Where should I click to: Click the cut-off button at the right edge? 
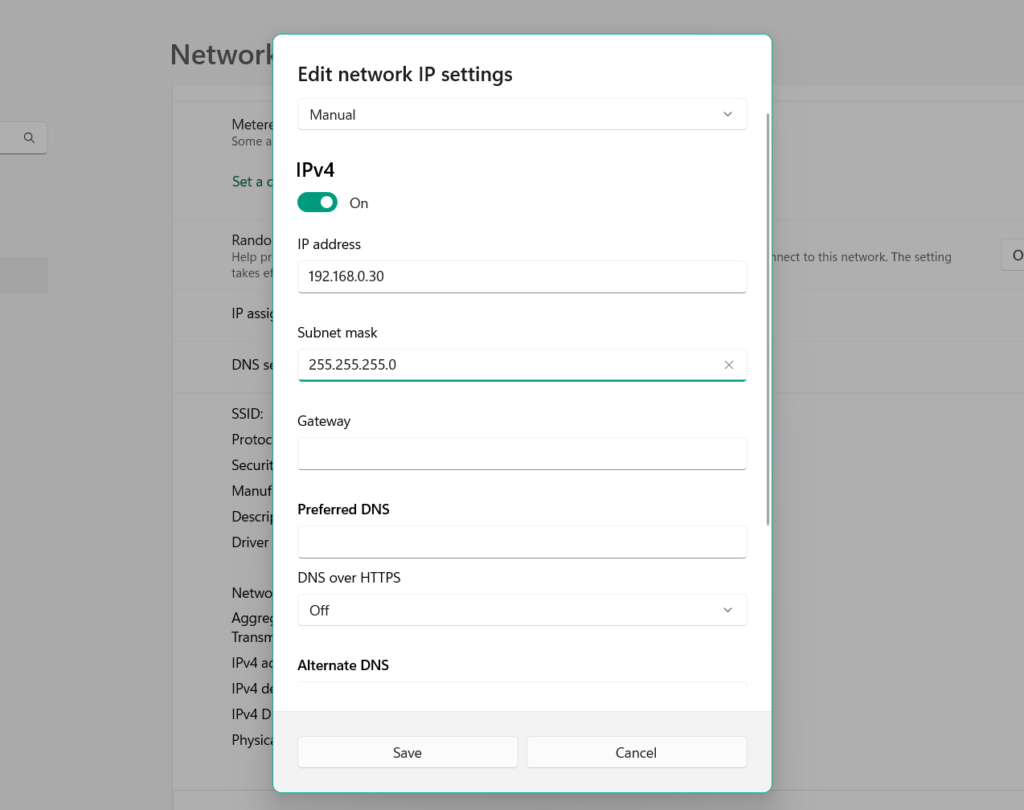pyautogui.click(x=1013, y=255)
